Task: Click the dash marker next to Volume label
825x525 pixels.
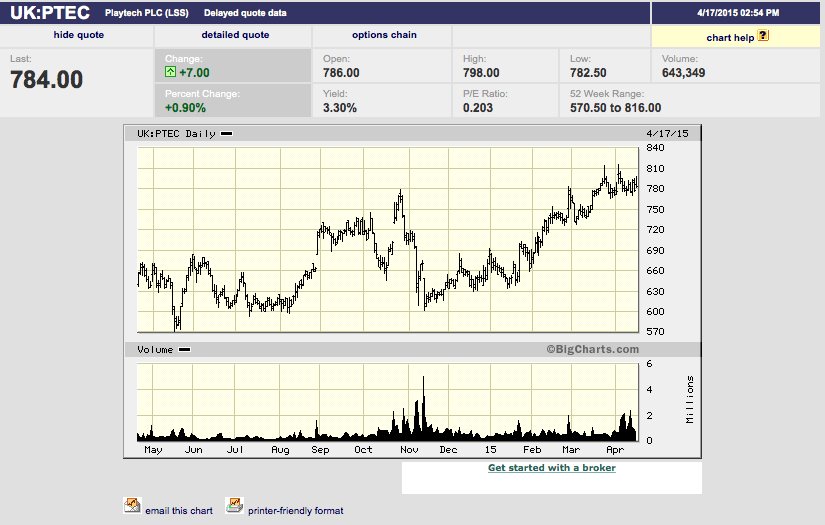Action: point(184,350)
